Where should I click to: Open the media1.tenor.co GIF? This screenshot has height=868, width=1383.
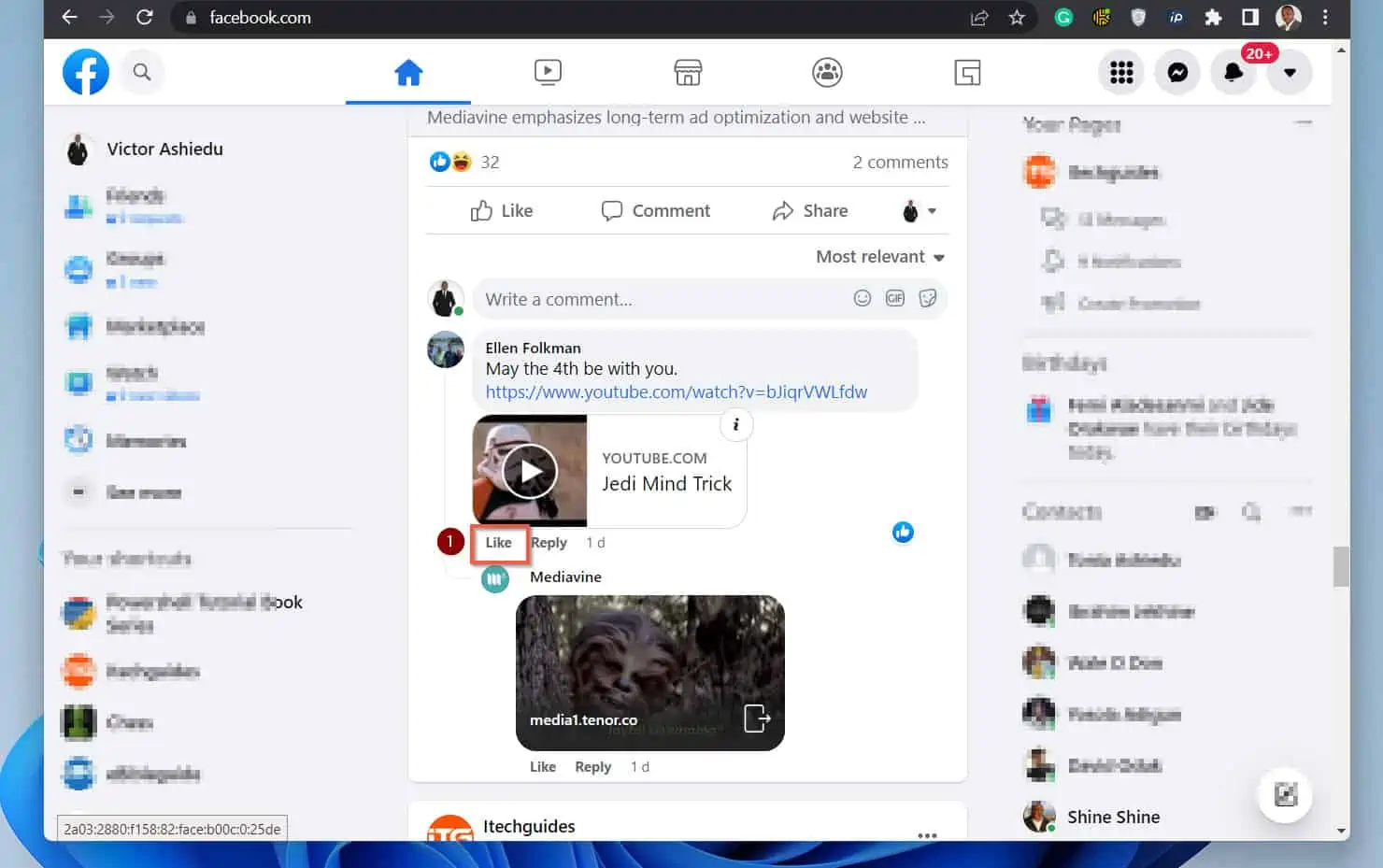click(x=650, y=673)
